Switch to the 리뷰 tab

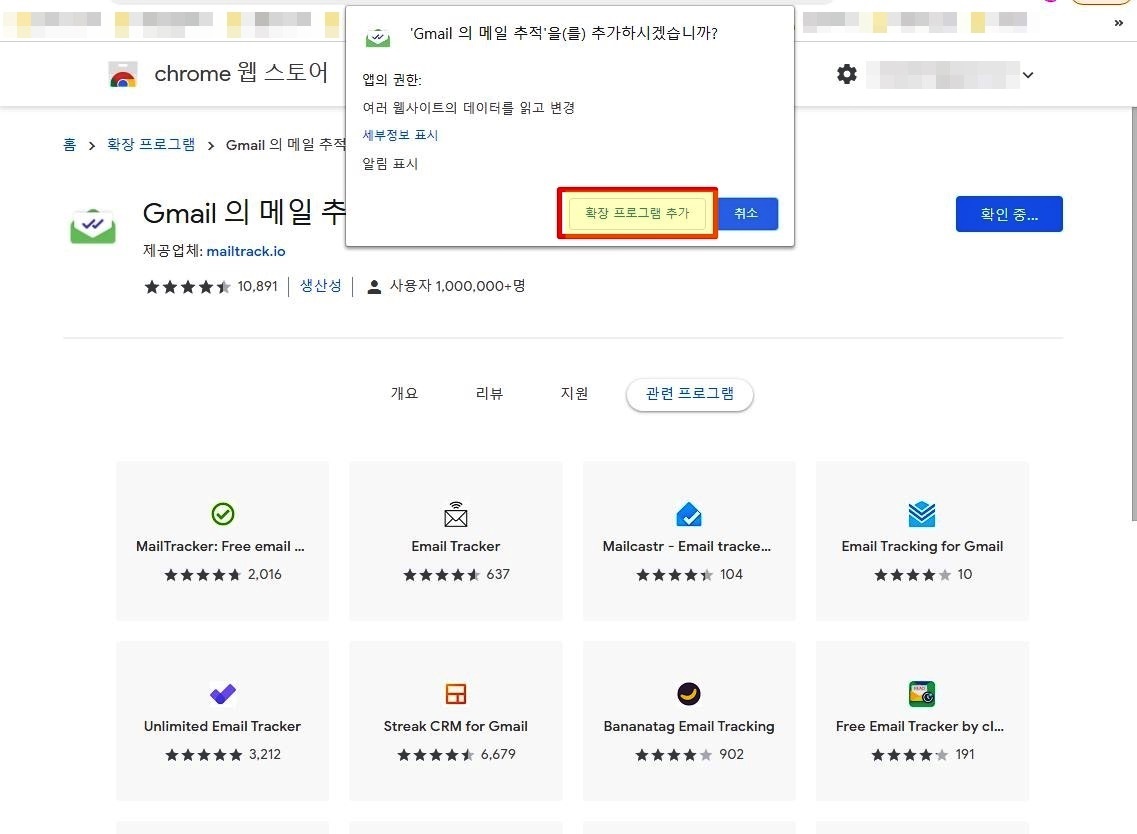tap(489, 393)
